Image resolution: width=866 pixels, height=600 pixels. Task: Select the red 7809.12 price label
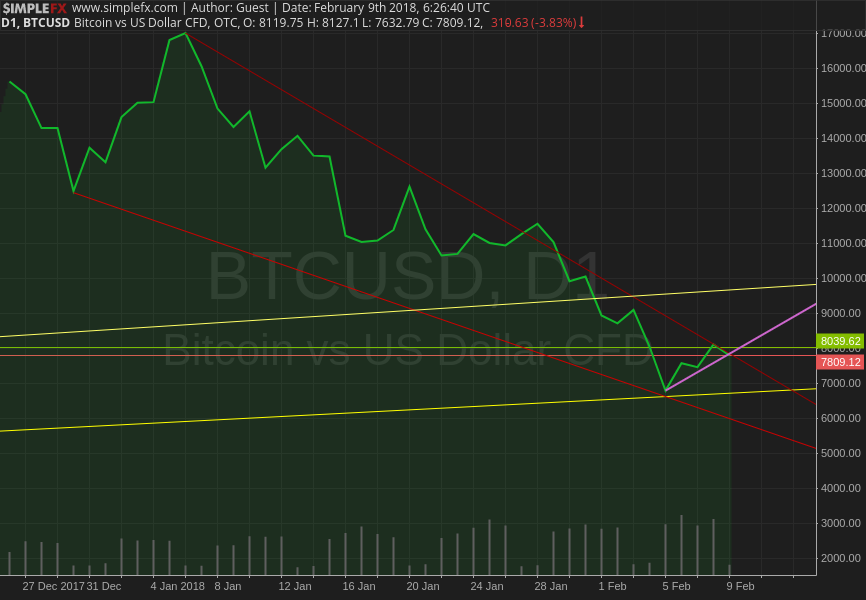point(840,362)
